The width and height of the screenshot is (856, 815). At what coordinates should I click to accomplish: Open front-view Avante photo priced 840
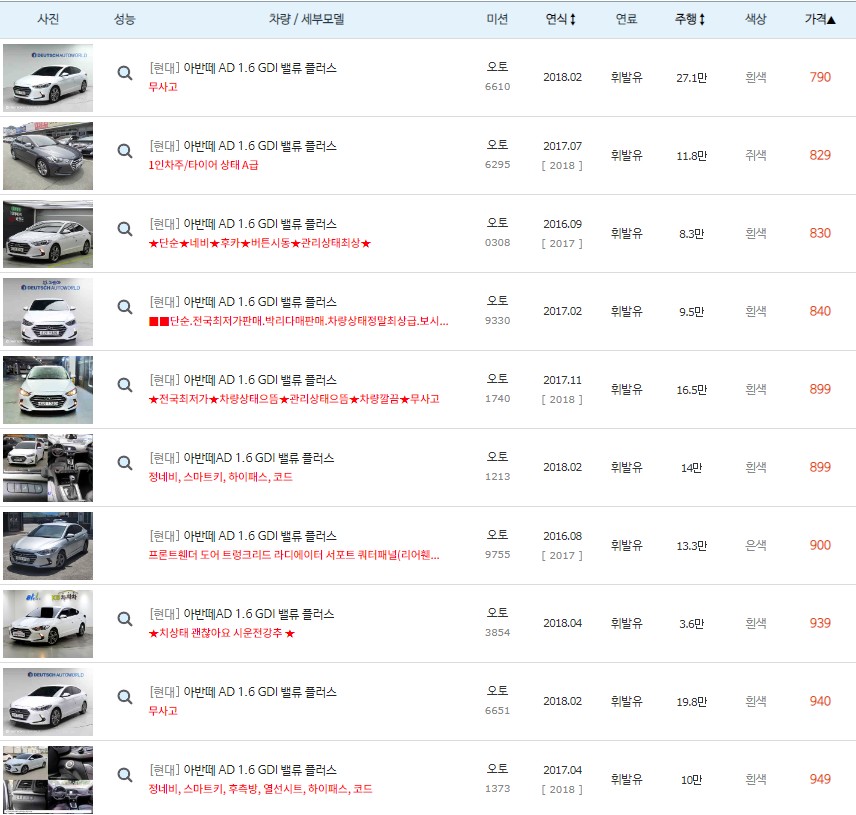coord(48,312)
